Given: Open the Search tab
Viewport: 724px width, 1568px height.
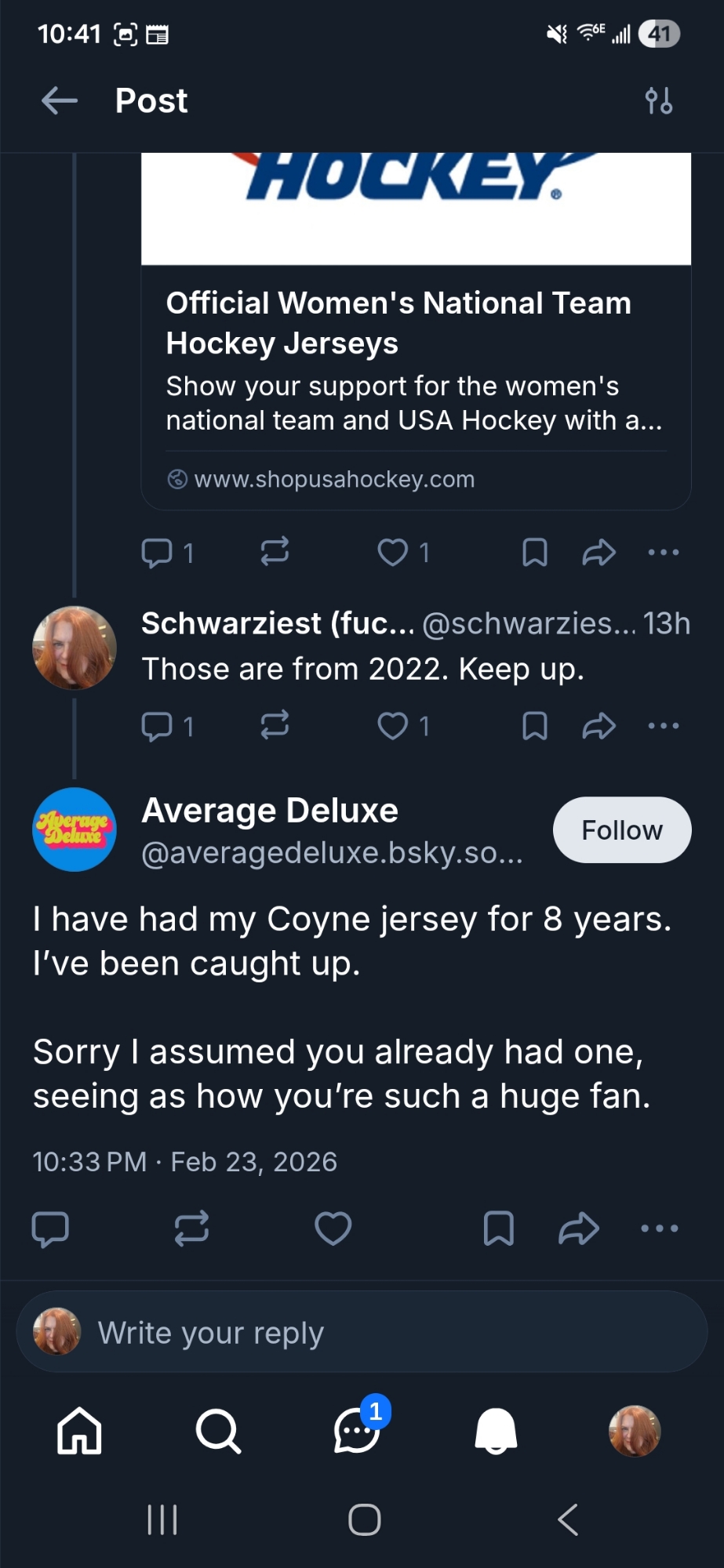Looking at the screenshot, I should pyautogui.click(x=217, y=1431).
